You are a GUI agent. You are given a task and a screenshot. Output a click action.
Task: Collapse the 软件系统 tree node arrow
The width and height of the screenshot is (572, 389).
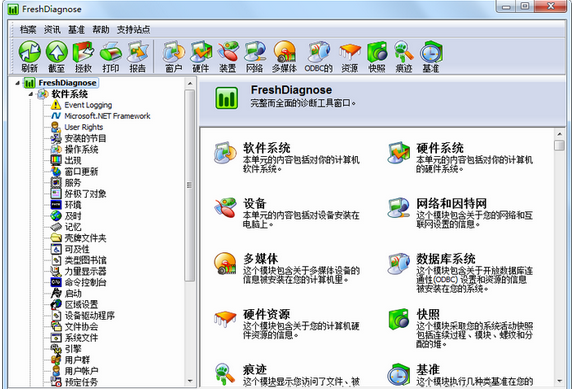pos(31,94)
